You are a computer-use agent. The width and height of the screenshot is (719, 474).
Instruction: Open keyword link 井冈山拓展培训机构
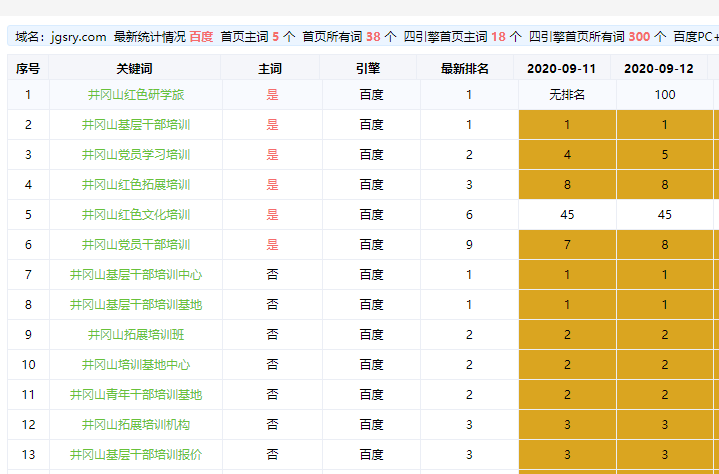point(136,425)
